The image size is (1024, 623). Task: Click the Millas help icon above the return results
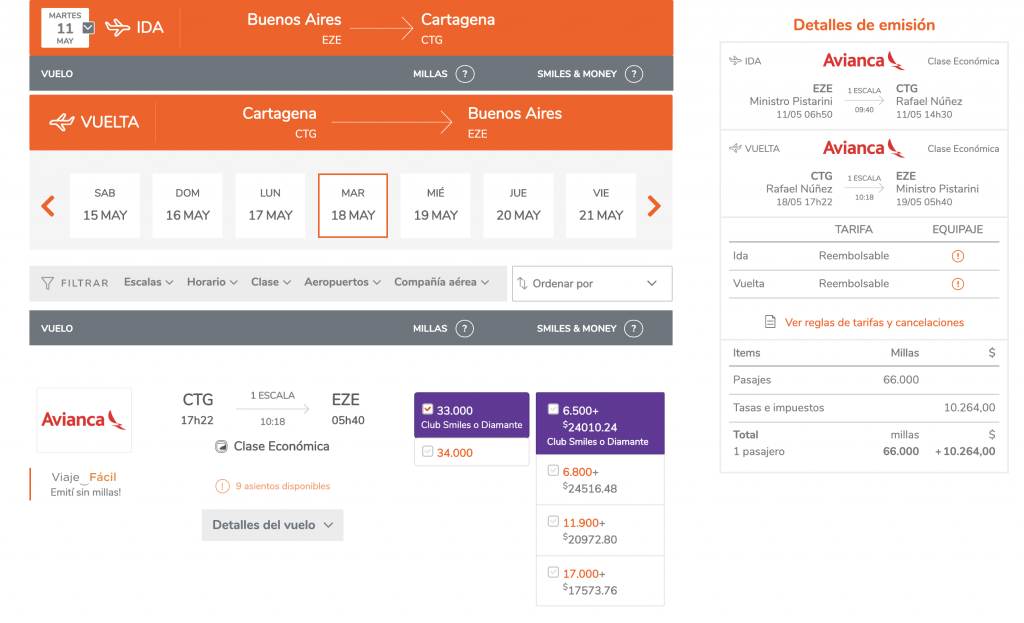pyautogui.click(x=464, y=328)
